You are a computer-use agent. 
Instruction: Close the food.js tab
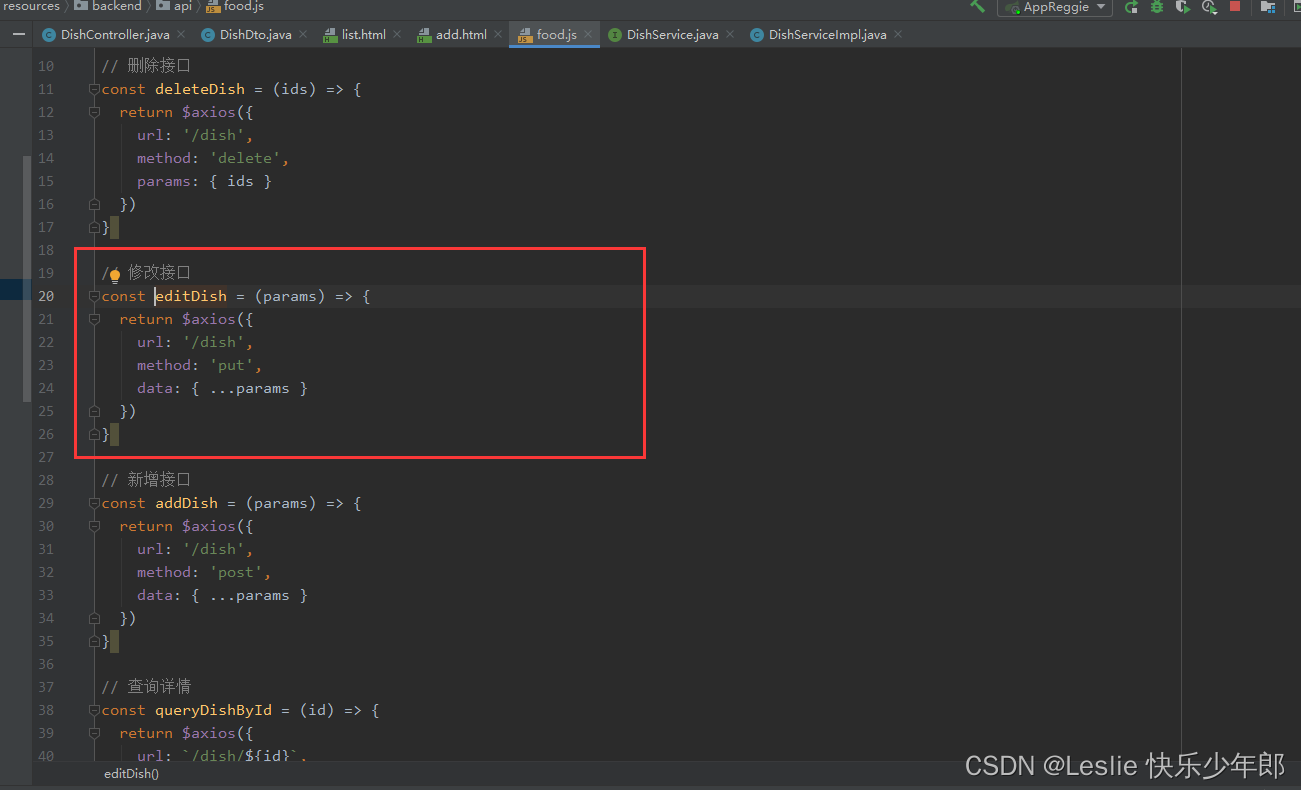(x=588, y=34)
